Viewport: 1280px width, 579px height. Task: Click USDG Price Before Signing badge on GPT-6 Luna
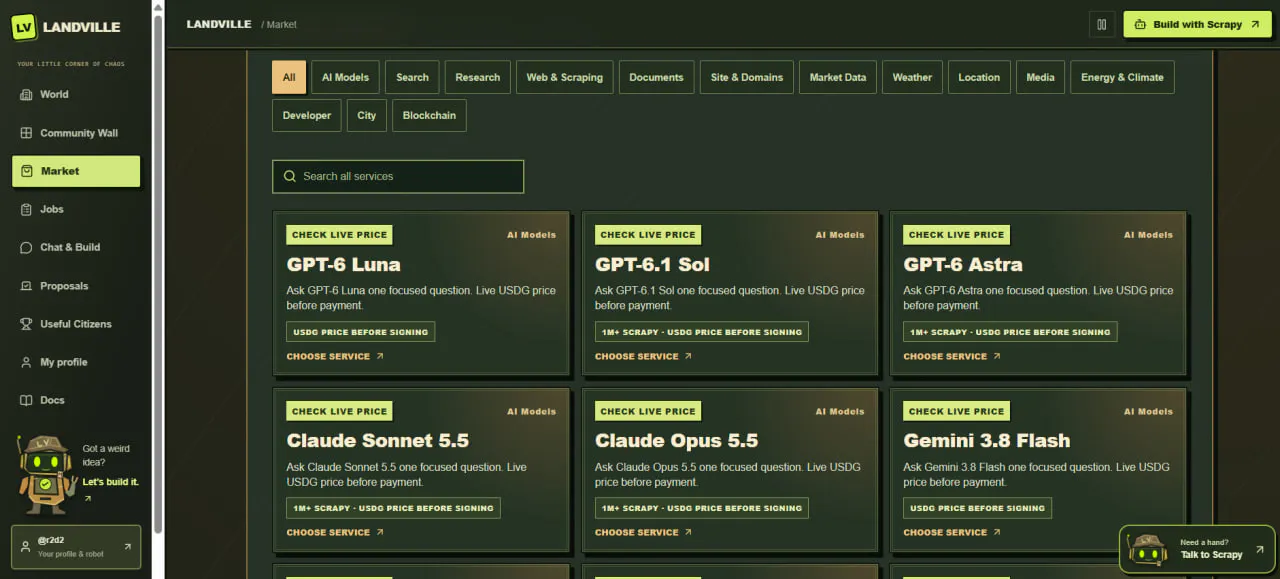point(361,332)
